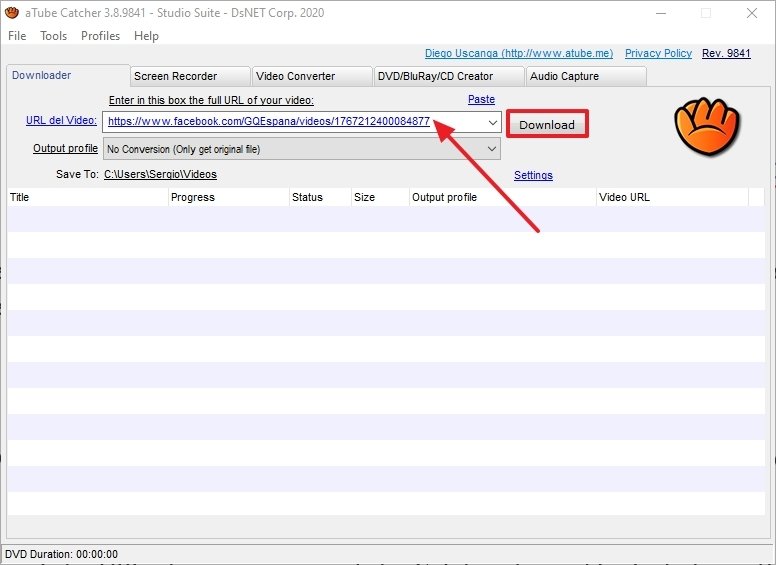The width and height of the screenshot is (776, 565).
Task: Click the Rev. 9841 link
Action: pyautogui.click(x=727, y=53)
